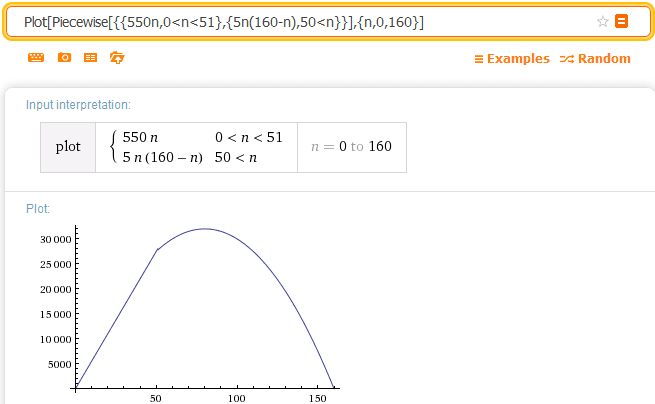Screen dimensions: 655x404
Task: Click the 'Plot:' section heading
Action: point(38,208)
